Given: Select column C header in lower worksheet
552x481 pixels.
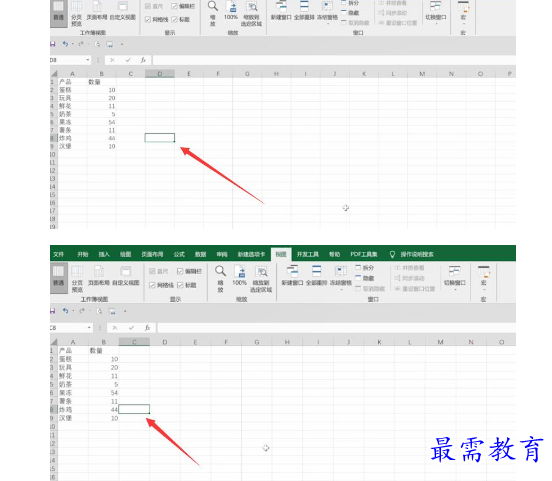Looking at the screenshot, I should pos(134,342).
